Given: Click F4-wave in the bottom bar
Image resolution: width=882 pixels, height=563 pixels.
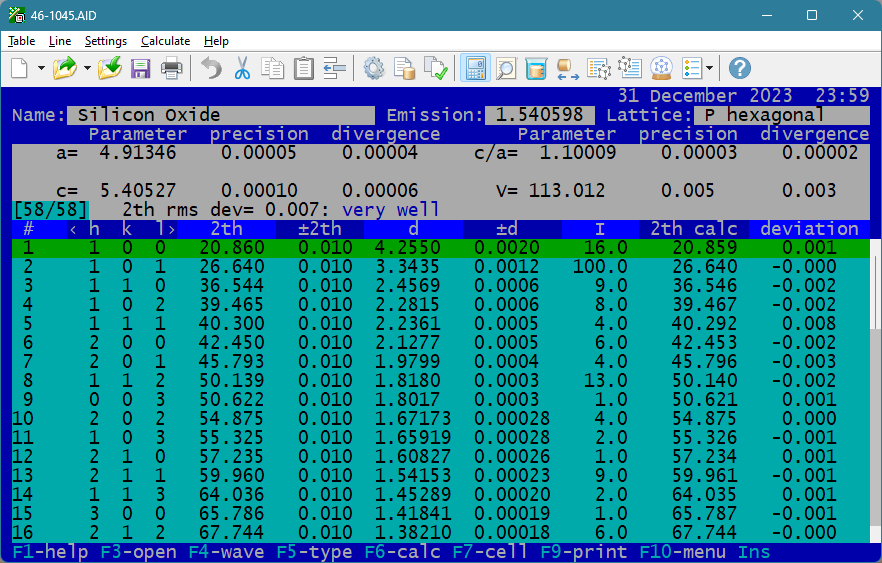Looking at the screenshot, I should 227,552.
